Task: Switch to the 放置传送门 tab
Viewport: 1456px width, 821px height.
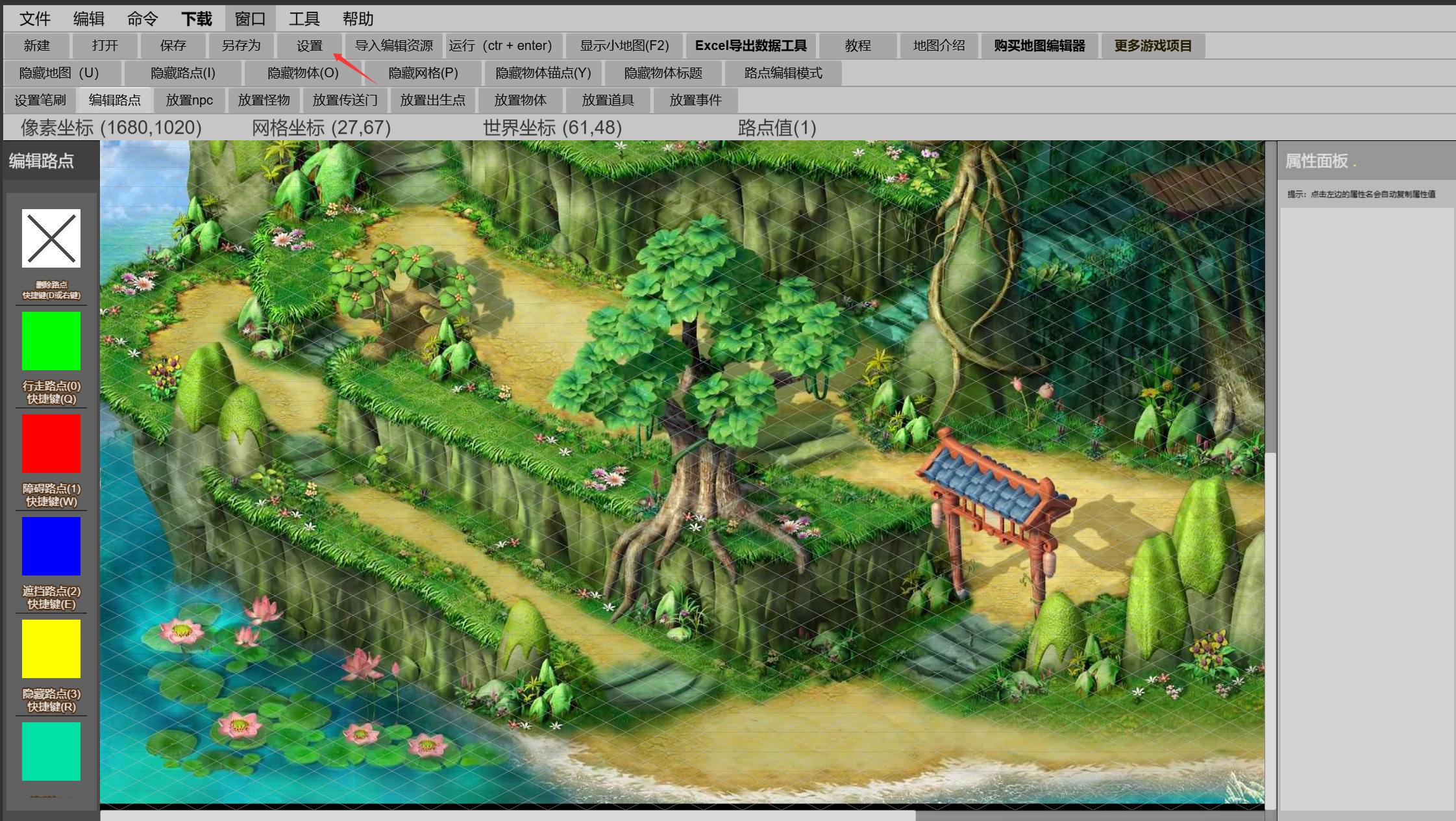Action: [x=345, y=100]
